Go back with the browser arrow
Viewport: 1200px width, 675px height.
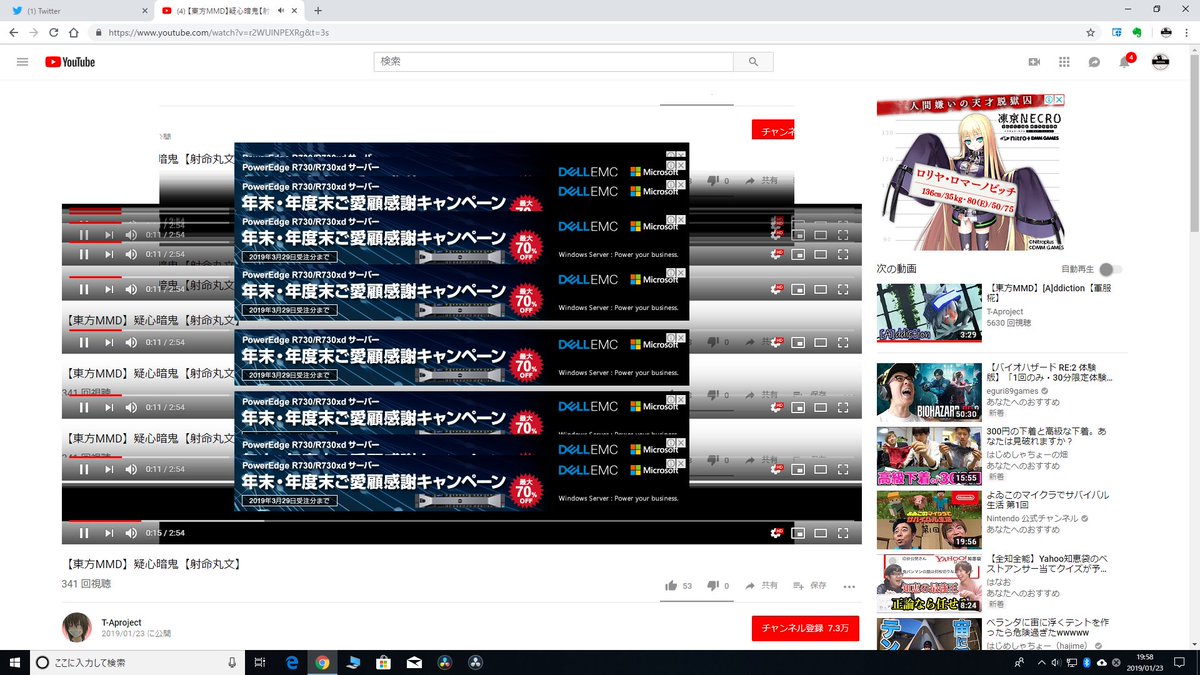(14, 32)
